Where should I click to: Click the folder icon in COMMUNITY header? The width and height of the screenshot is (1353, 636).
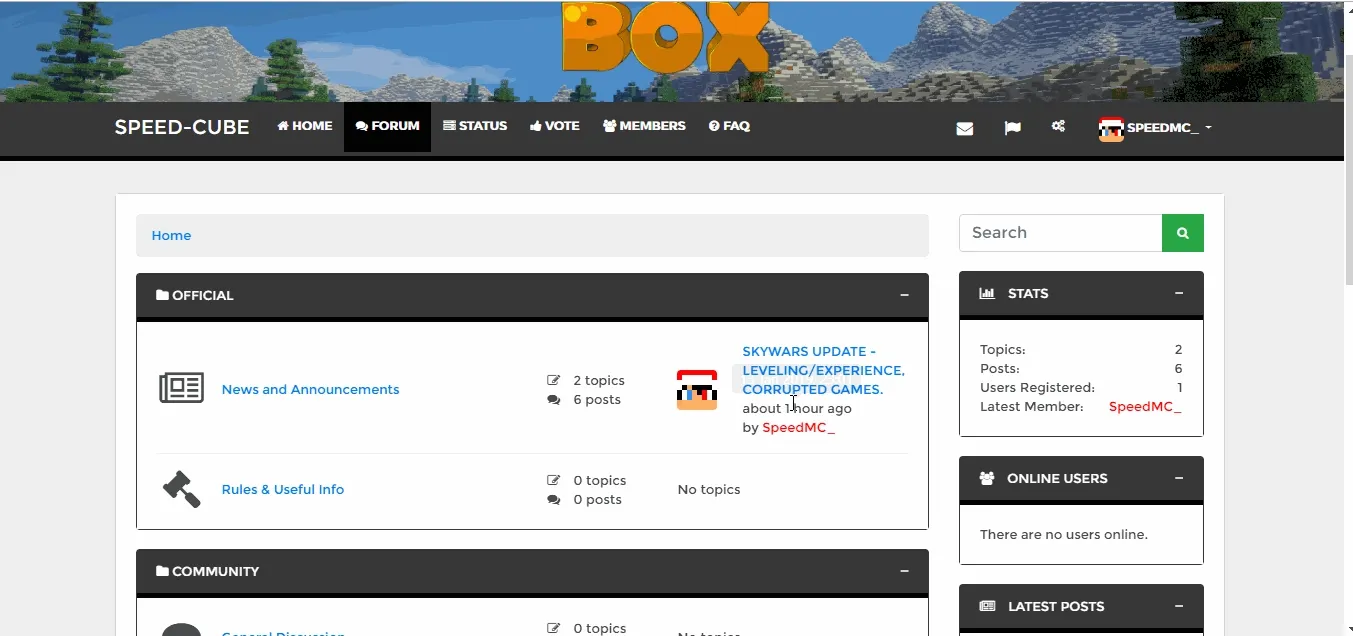[162, 571]
